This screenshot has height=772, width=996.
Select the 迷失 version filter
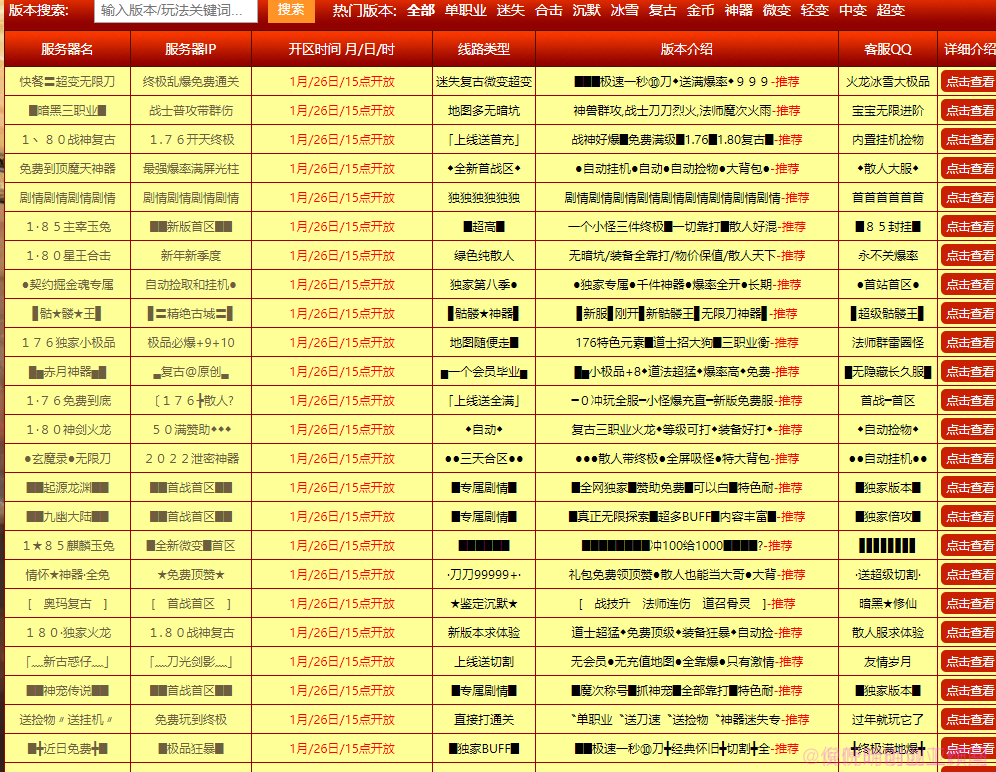tap(511, 10)
